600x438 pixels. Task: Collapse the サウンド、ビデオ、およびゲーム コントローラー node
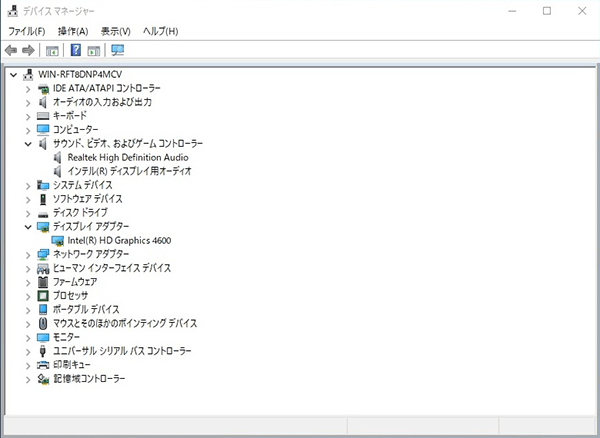pos(28,144)
